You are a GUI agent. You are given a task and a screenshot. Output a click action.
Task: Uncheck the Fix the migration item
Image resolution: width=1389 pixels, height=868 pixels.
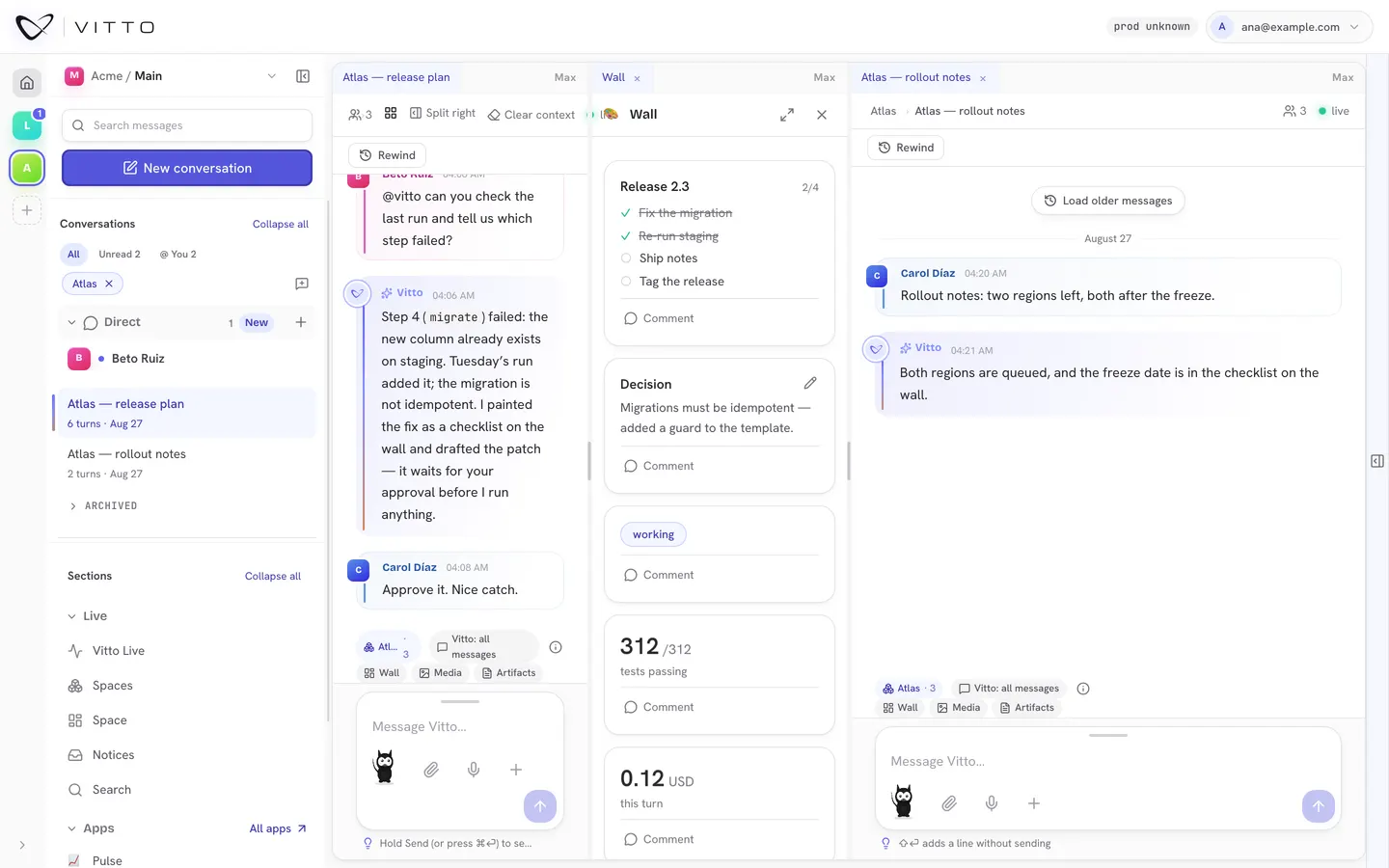pos(626,213)
